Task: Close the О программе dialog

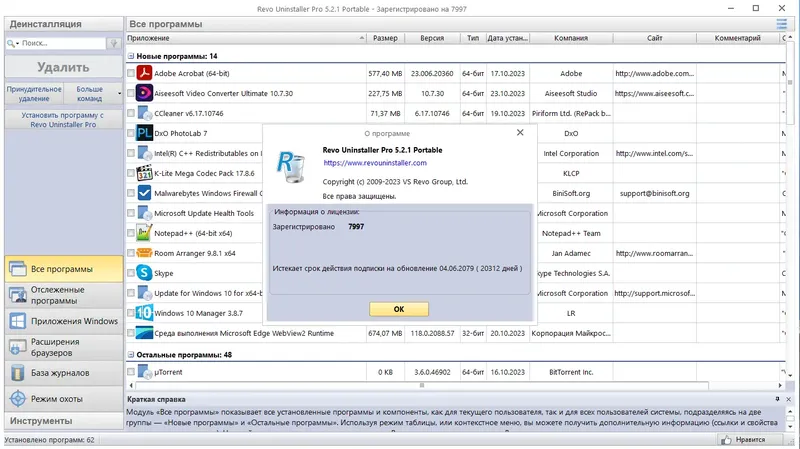Action: pos(520,133)
